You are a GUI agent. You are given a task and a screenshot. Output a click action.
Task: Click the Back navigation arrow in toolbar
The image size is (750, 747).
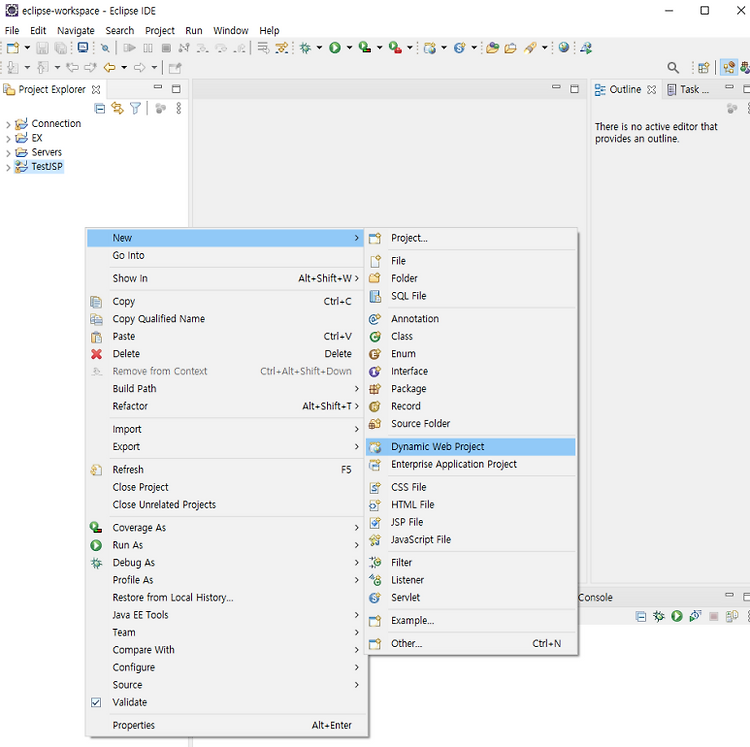click(x=110, y=67)
